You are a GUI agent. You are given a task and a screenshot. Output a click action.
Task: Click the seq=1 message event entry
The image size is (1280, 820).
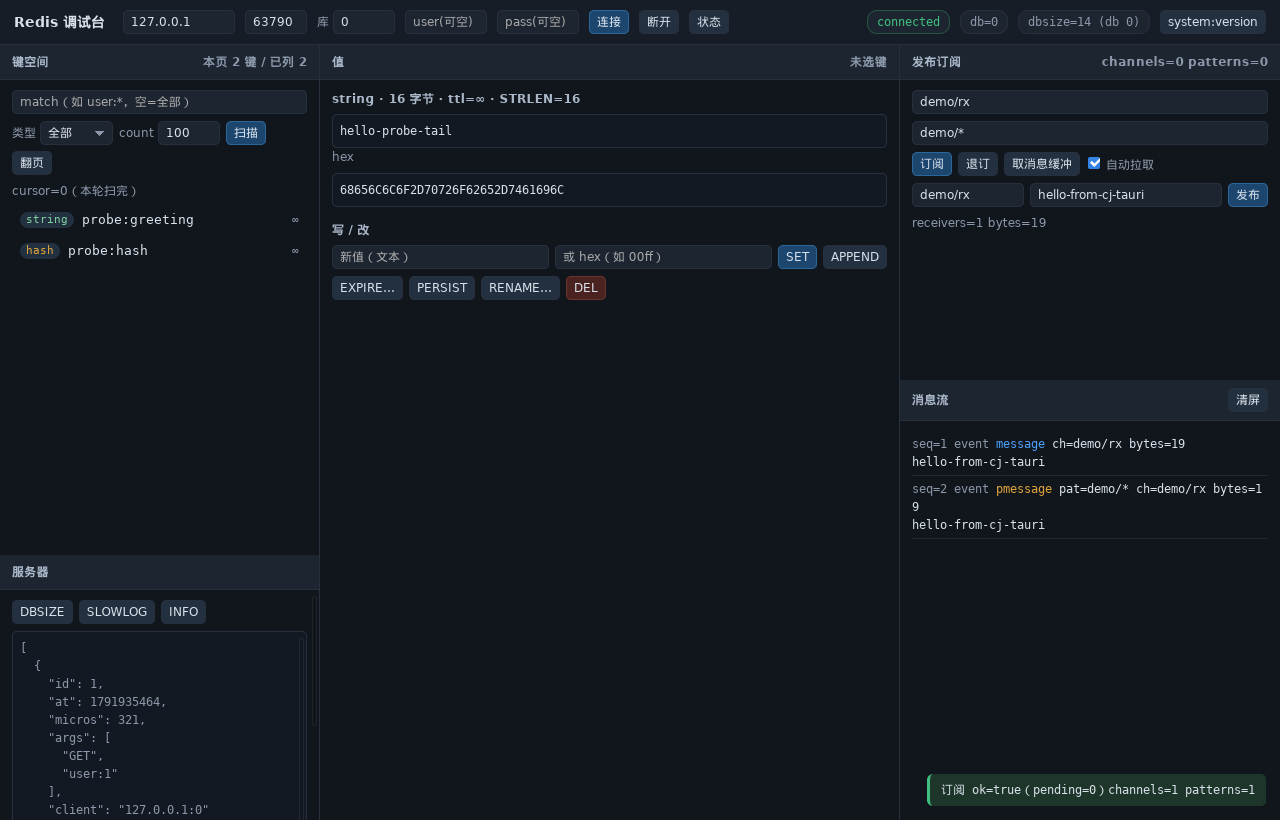[x=1090, y=453]
